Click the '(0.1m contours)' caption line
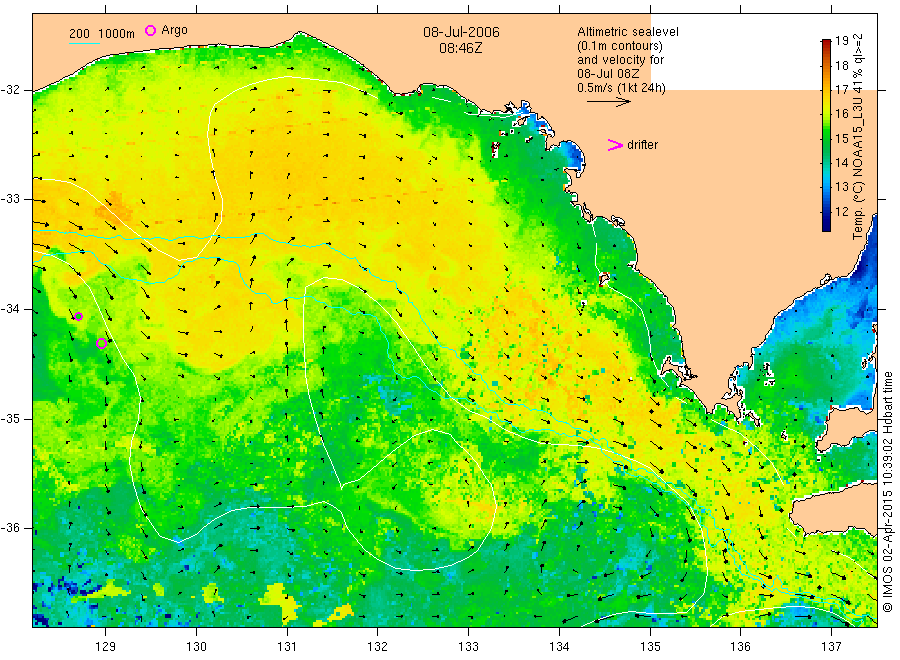Viewport: 900px width, 660px height. [x=620, y=46]
